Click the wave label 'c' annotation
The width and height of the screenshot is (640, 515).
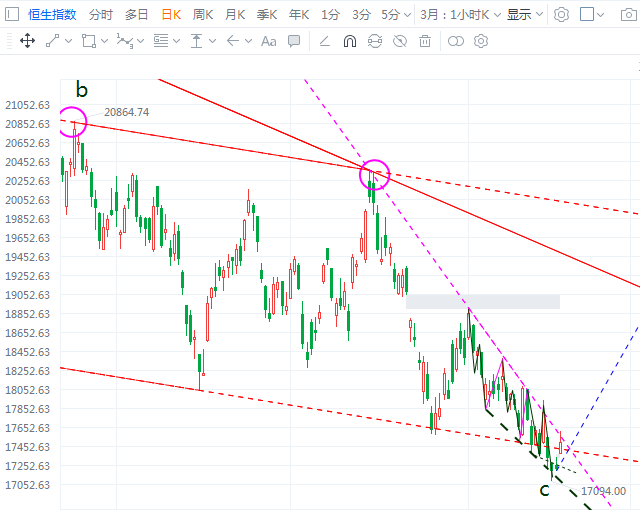(x=544, y=490)
